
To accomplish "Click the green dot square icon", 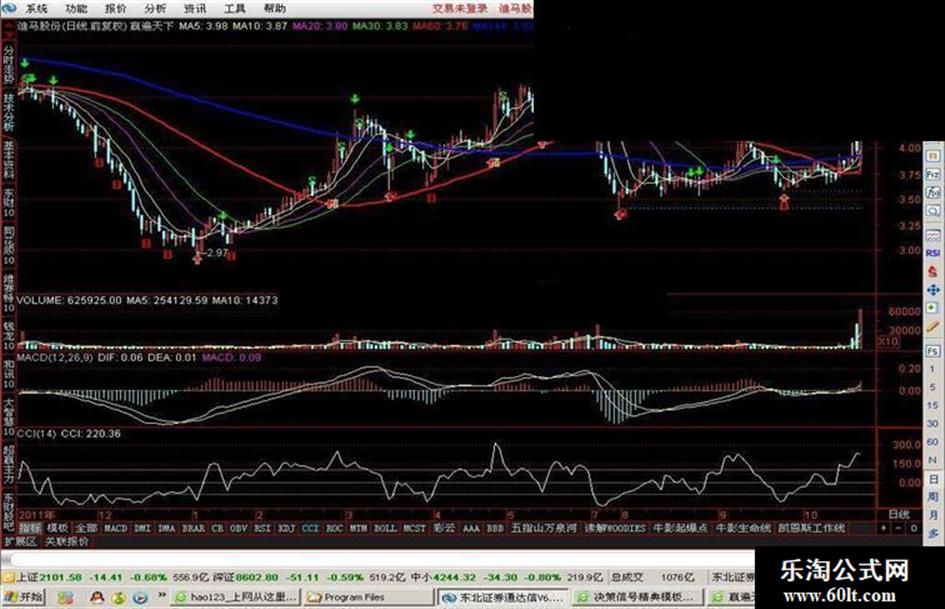I will tap(933, 308).
